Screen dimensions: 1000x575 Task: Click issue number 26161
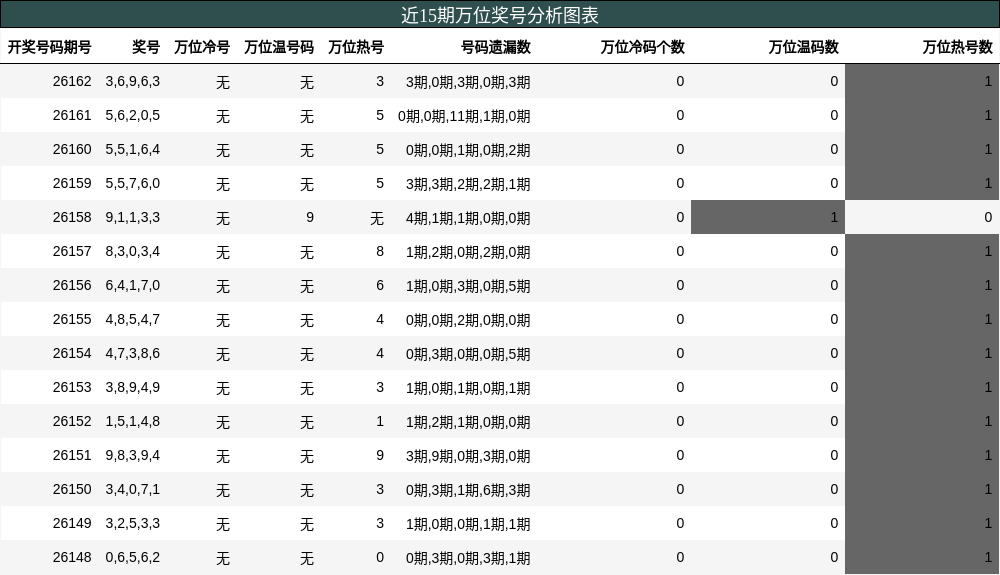[72, 115]
